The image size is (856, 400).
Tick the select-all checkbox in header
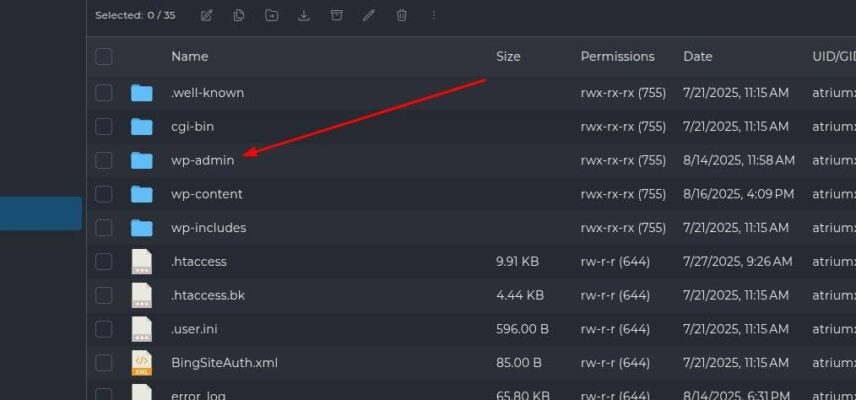104,56
